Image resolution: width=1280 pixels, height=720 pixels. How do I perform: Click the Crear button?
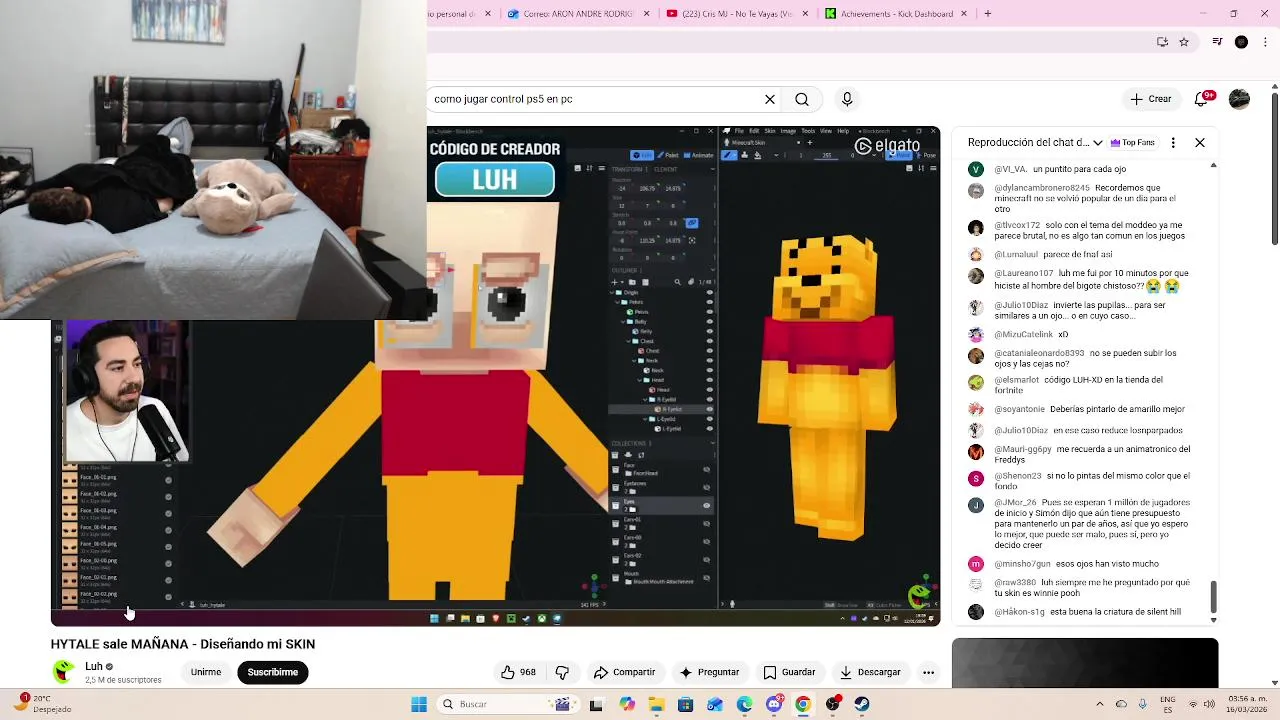pos(1151,99)
